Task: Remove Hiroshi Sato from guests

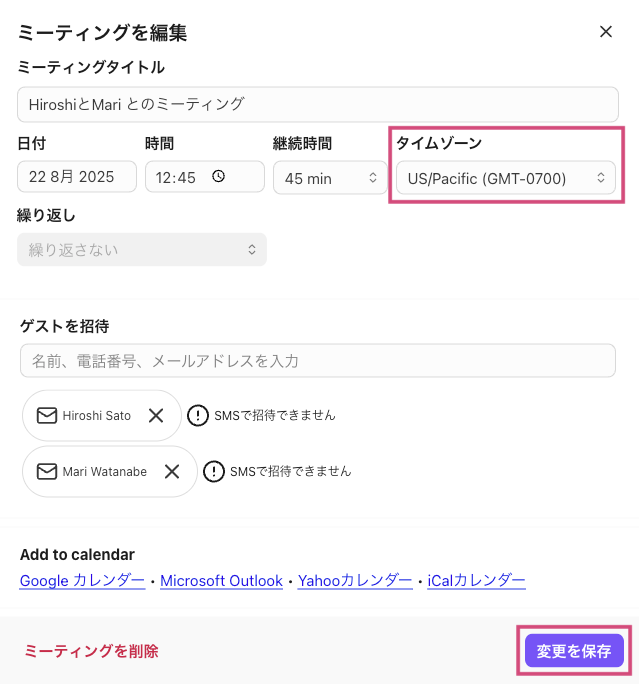Action: [x=156, y=416]
